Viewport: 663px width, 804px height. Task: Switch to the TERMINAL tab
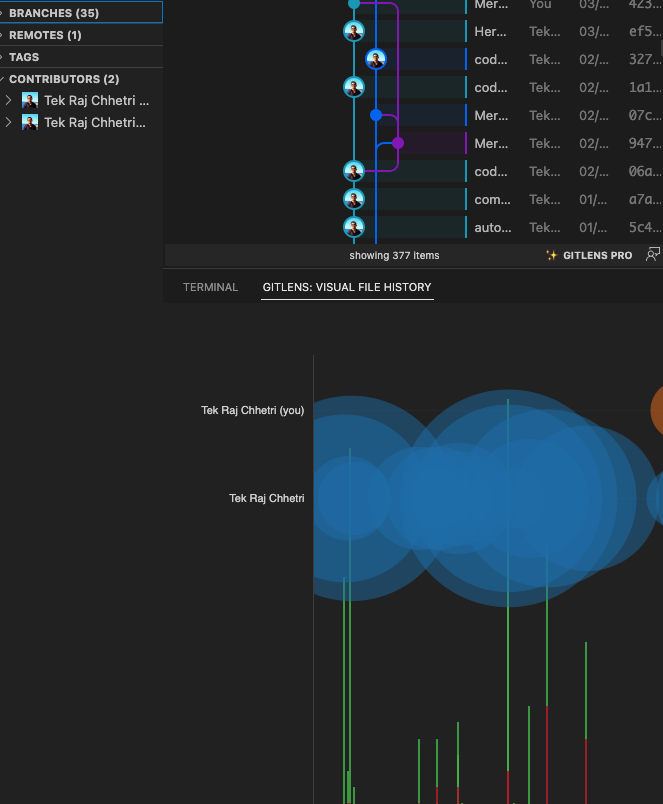210,287
